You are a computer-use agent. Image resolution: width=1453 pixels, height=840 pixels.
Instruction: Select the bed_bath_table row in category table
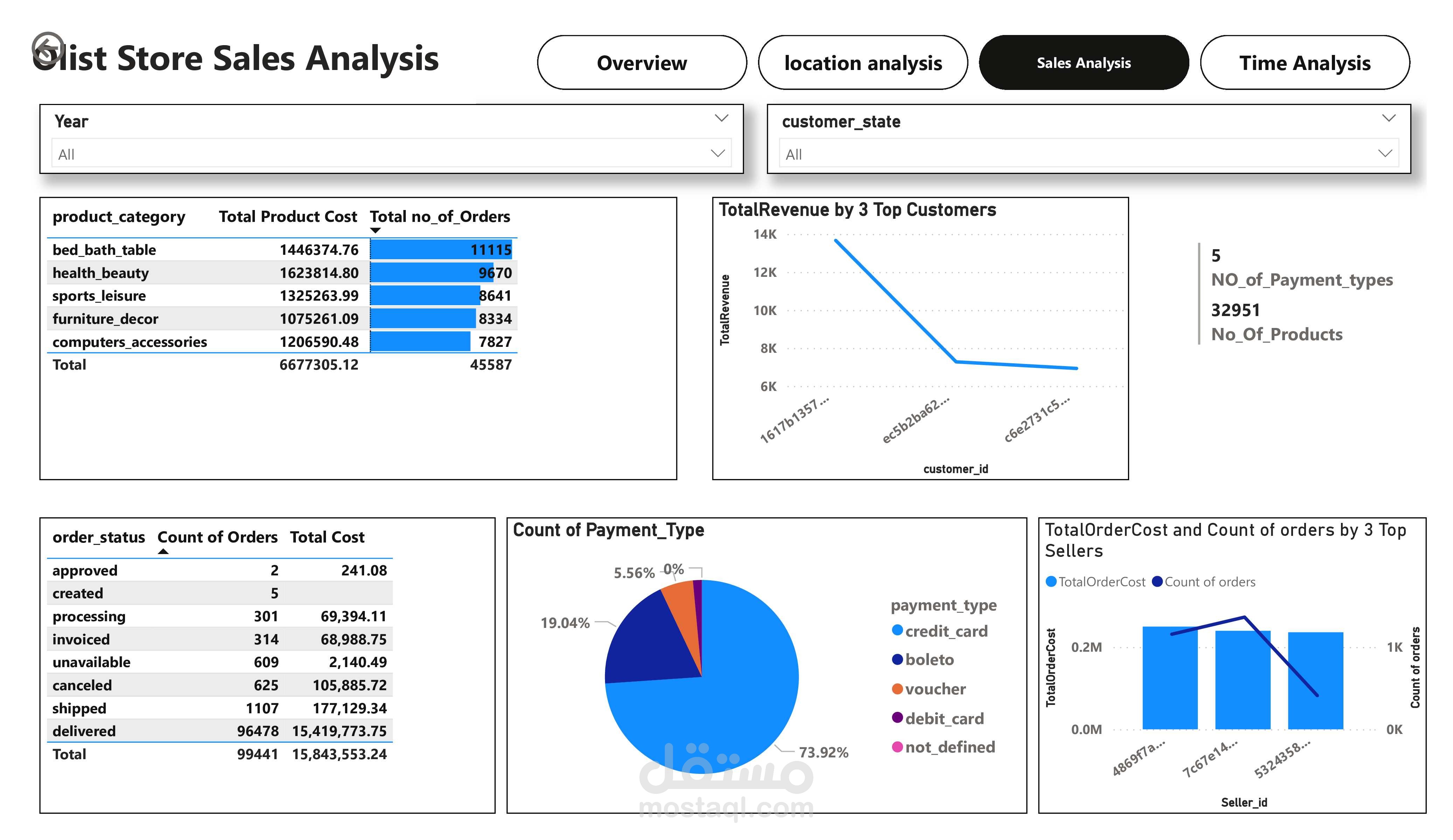[x=104, y=250]
